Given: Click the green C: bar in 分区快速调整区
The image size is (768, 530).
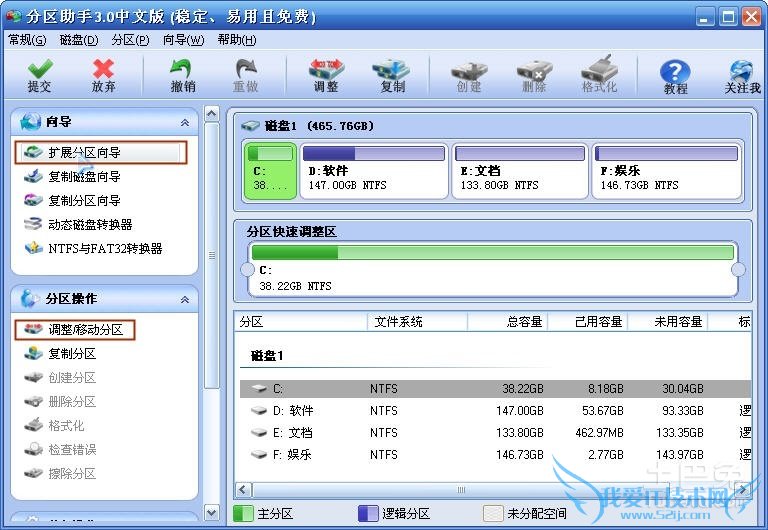Looking at the screenshot, I should tap(492, 252).
